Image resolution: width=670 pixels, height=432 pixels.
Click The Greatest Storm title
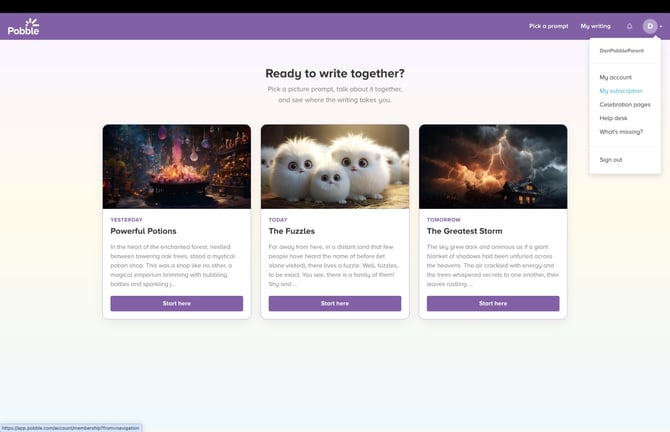click(x=464, y=231)
